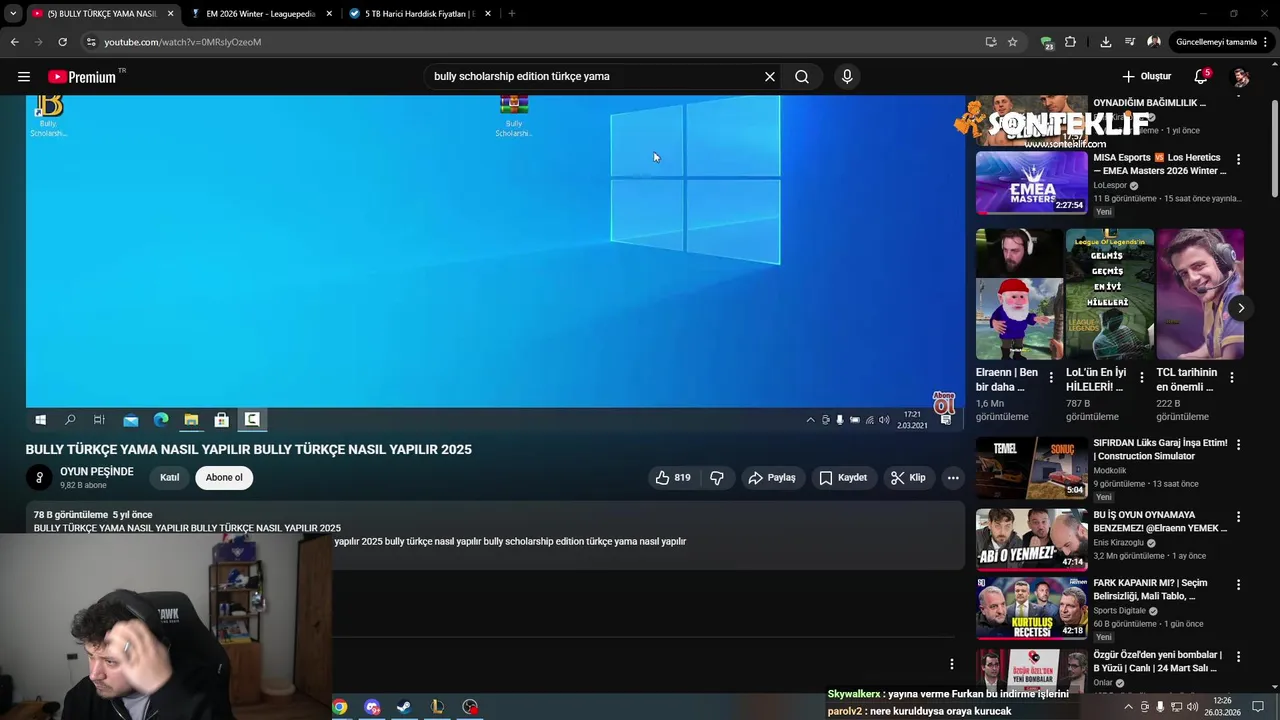Click the Kaydet save button
The height and width of the screenshot is (720, 1280).
pos(844,478)
